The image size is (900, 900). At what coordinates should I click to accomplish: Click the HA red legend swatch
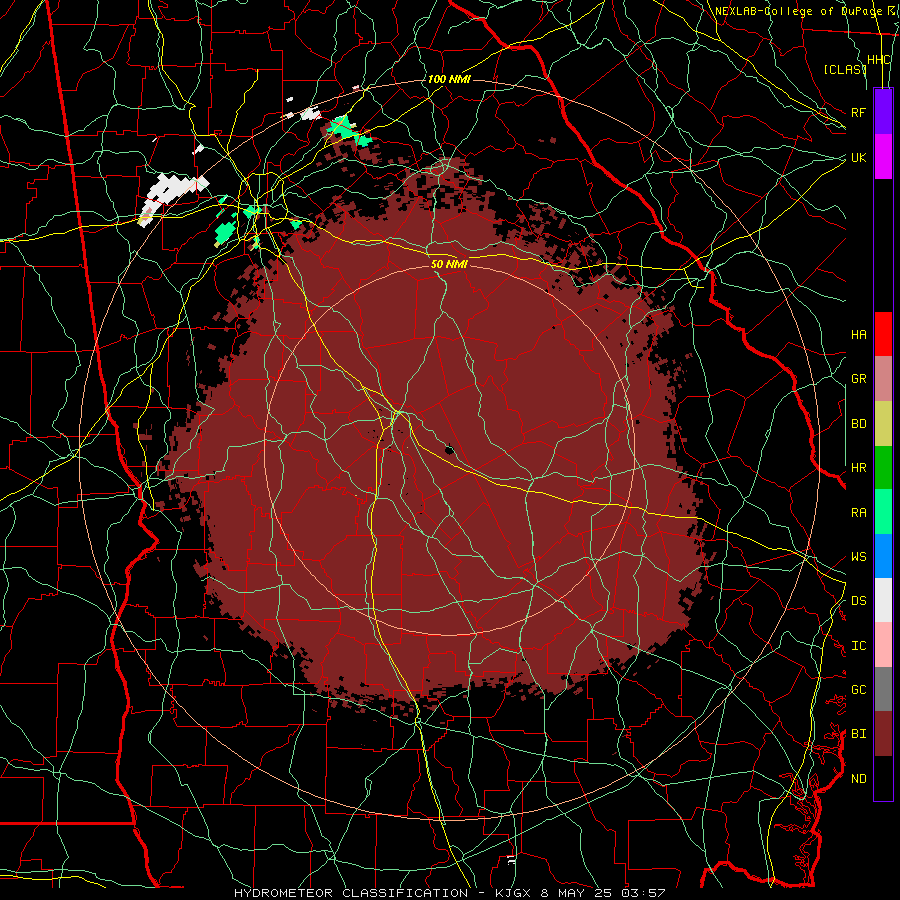click(883, 334)
